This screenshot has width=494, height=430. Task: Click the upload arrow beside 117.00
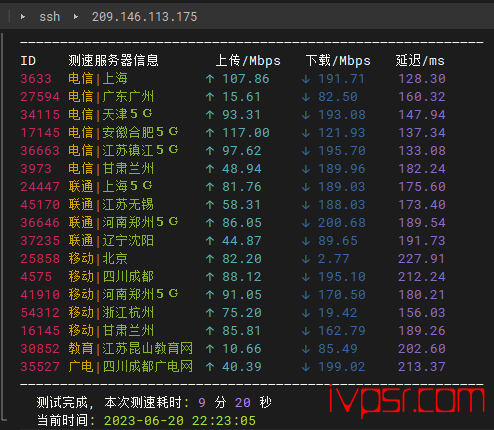point(210,133)
